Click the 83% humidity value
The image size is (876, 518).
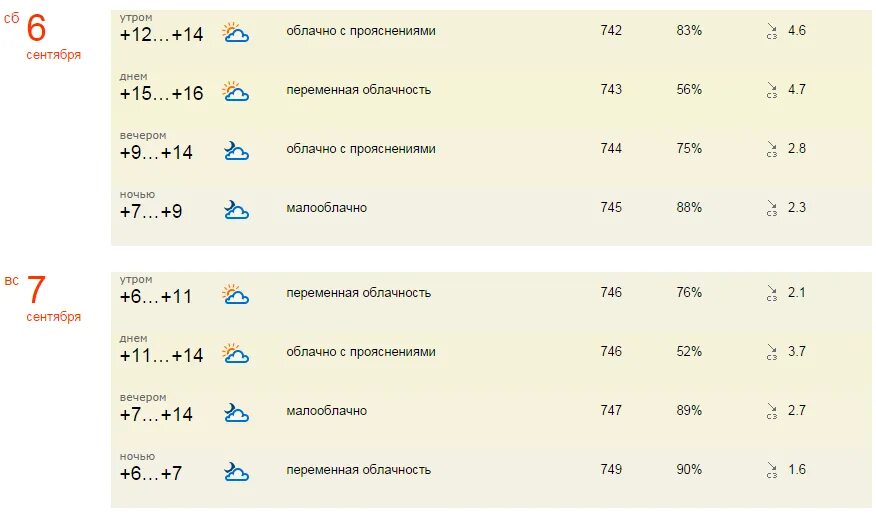coord(689,30)
